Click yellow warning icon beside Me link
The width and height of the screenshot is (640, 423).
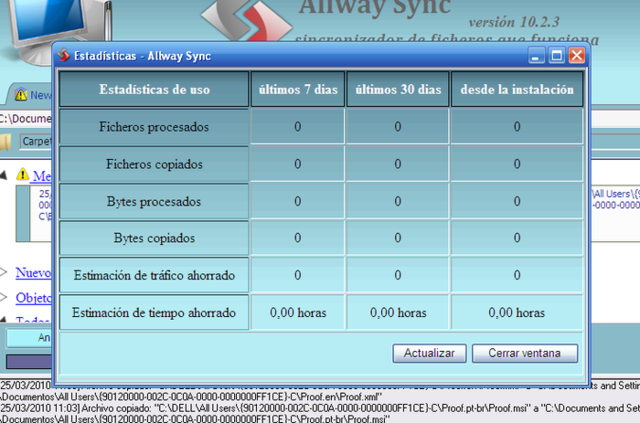click(x=22, y=174)
